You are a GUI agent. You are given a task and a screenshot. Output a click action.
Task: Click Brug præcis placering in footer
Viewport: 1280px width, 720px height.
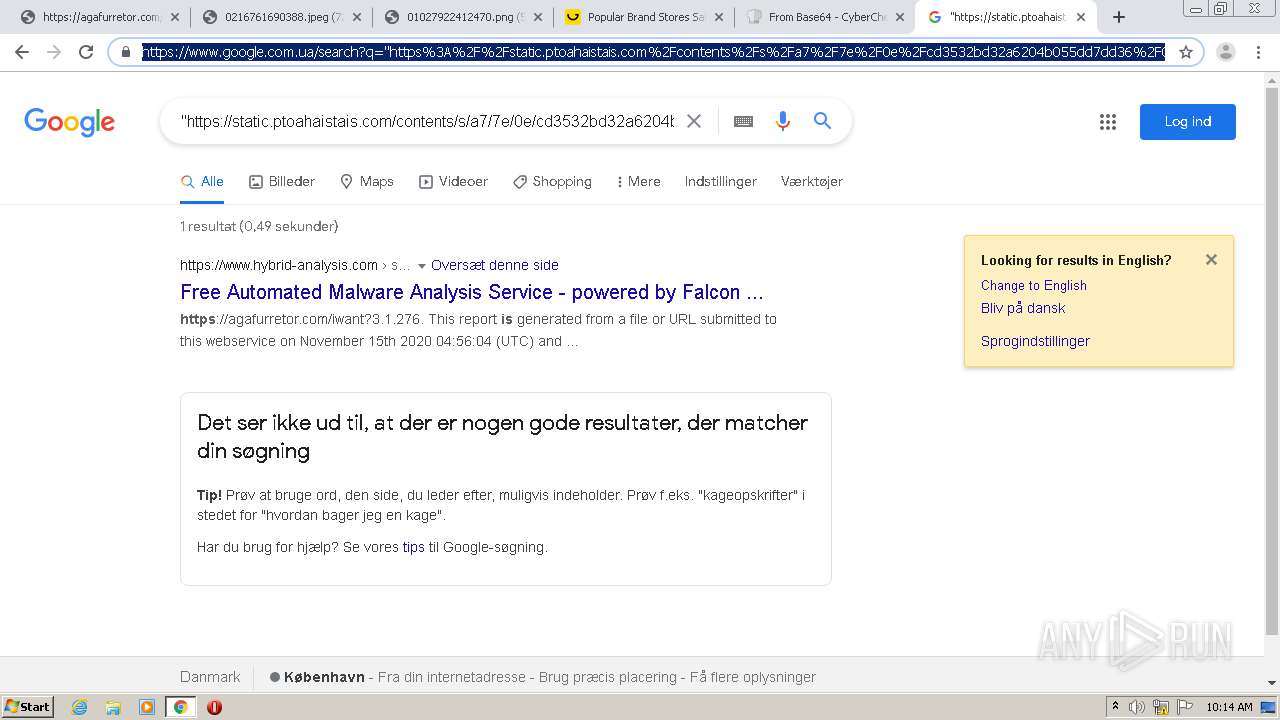pos(608,677)
